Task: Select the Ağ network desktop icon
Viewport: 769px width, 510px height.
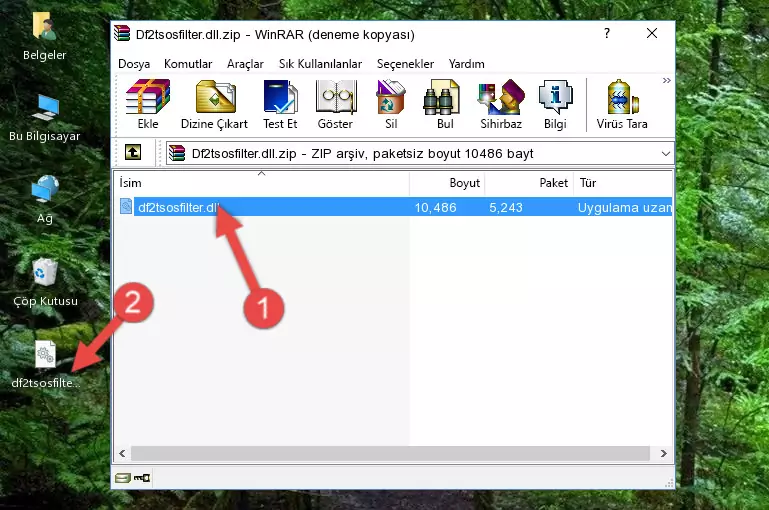Action: tap(45, 200)
